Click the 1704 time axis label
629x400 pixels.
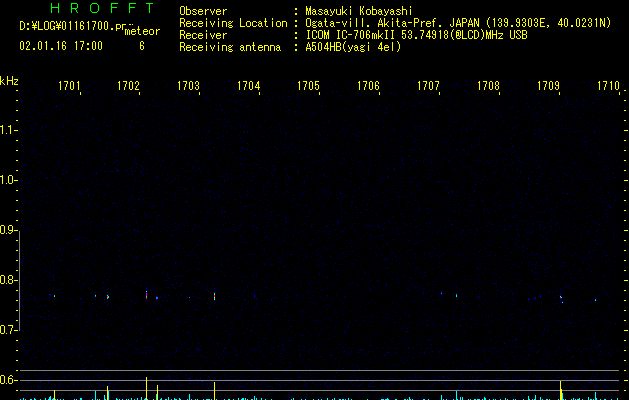click(x=248, y=86)
